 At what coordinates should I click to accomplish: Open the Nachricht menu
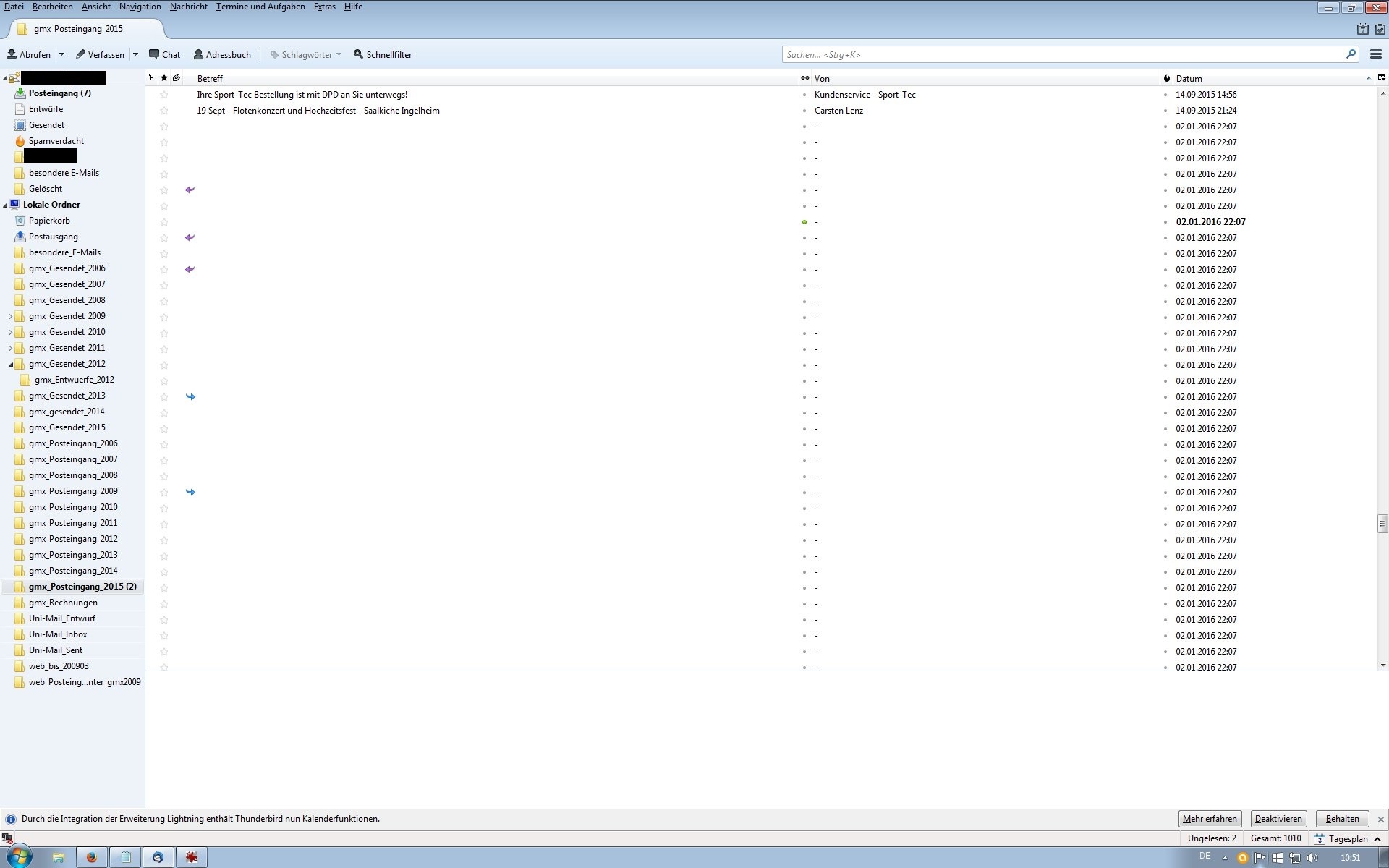[x=188, y=7]
